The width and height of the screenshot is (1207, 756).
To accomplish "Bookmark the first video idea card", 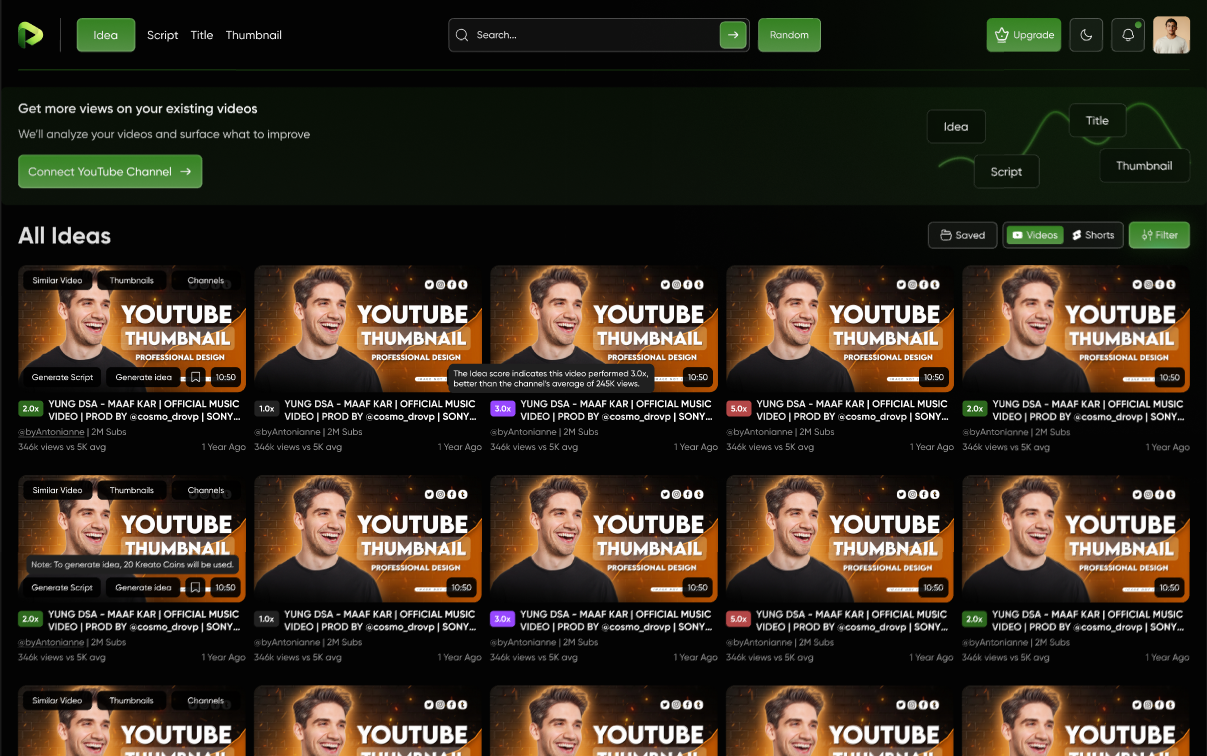I will coord(196,377).
